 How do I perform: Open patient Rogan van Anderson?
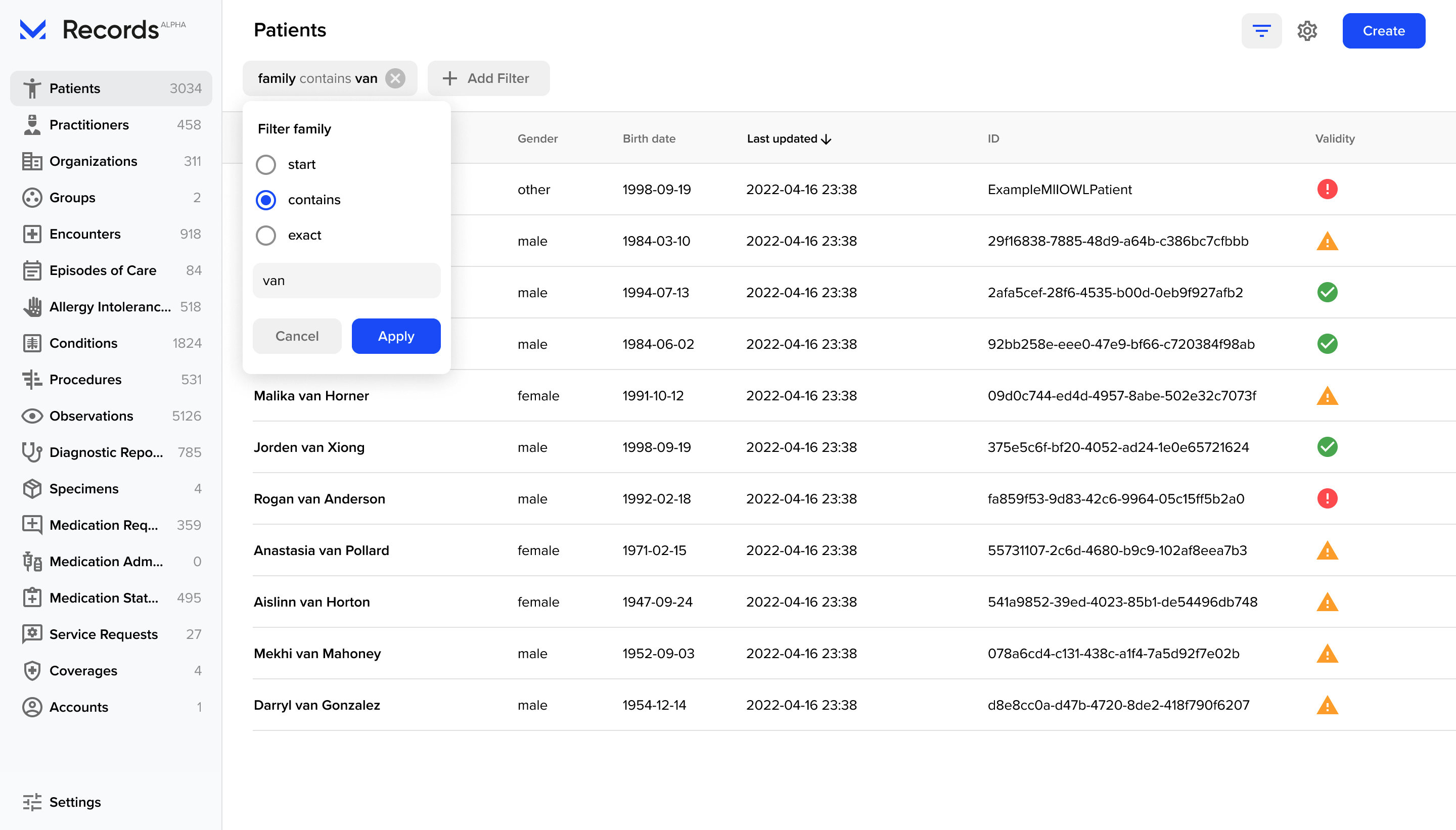pos(319,499)
